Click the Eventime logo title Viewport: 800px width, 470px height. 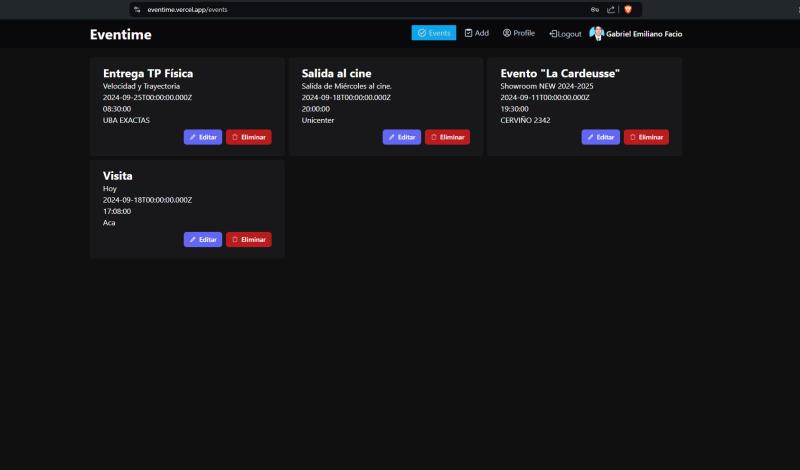tap(120, 35)
